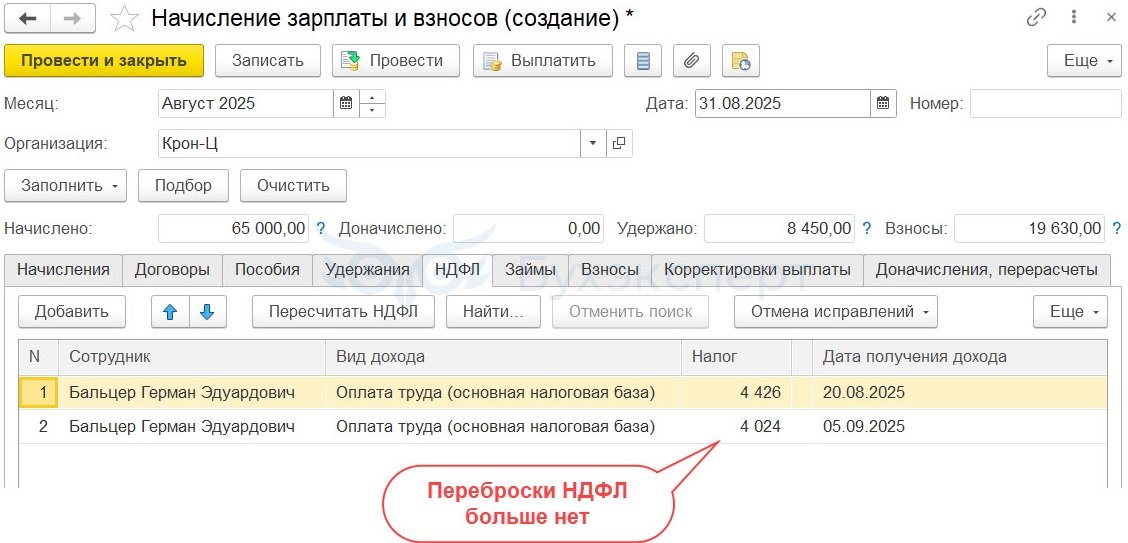
Task: Add document to favorites star
Action: tap(124, 18)
